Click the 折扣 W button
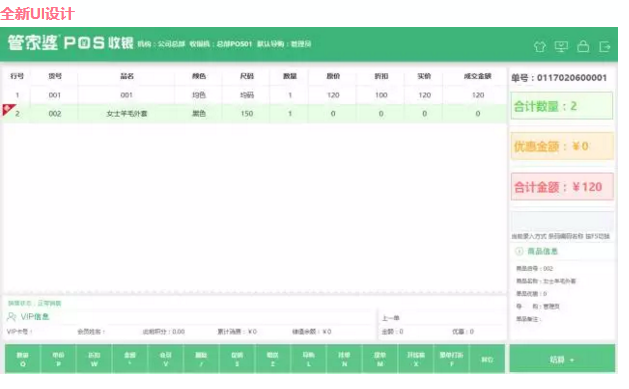 [94, 359]
